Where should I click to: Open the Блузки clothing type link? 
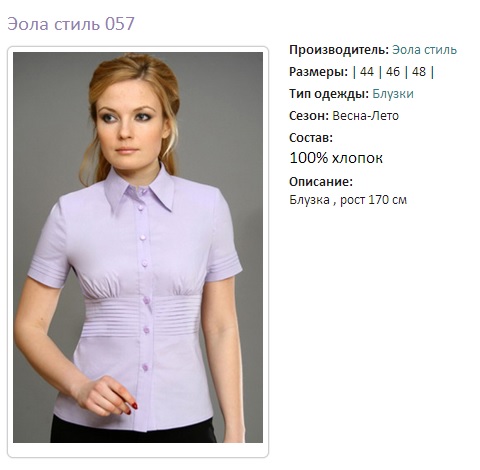pyautogui.click(x=393, y=94)
